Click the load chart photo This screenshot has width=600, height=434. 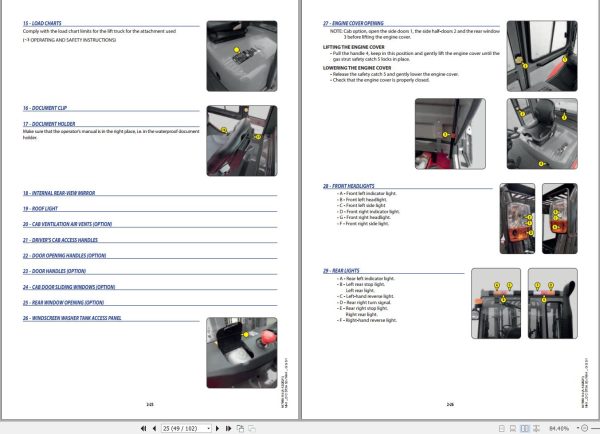coord(242,56)
